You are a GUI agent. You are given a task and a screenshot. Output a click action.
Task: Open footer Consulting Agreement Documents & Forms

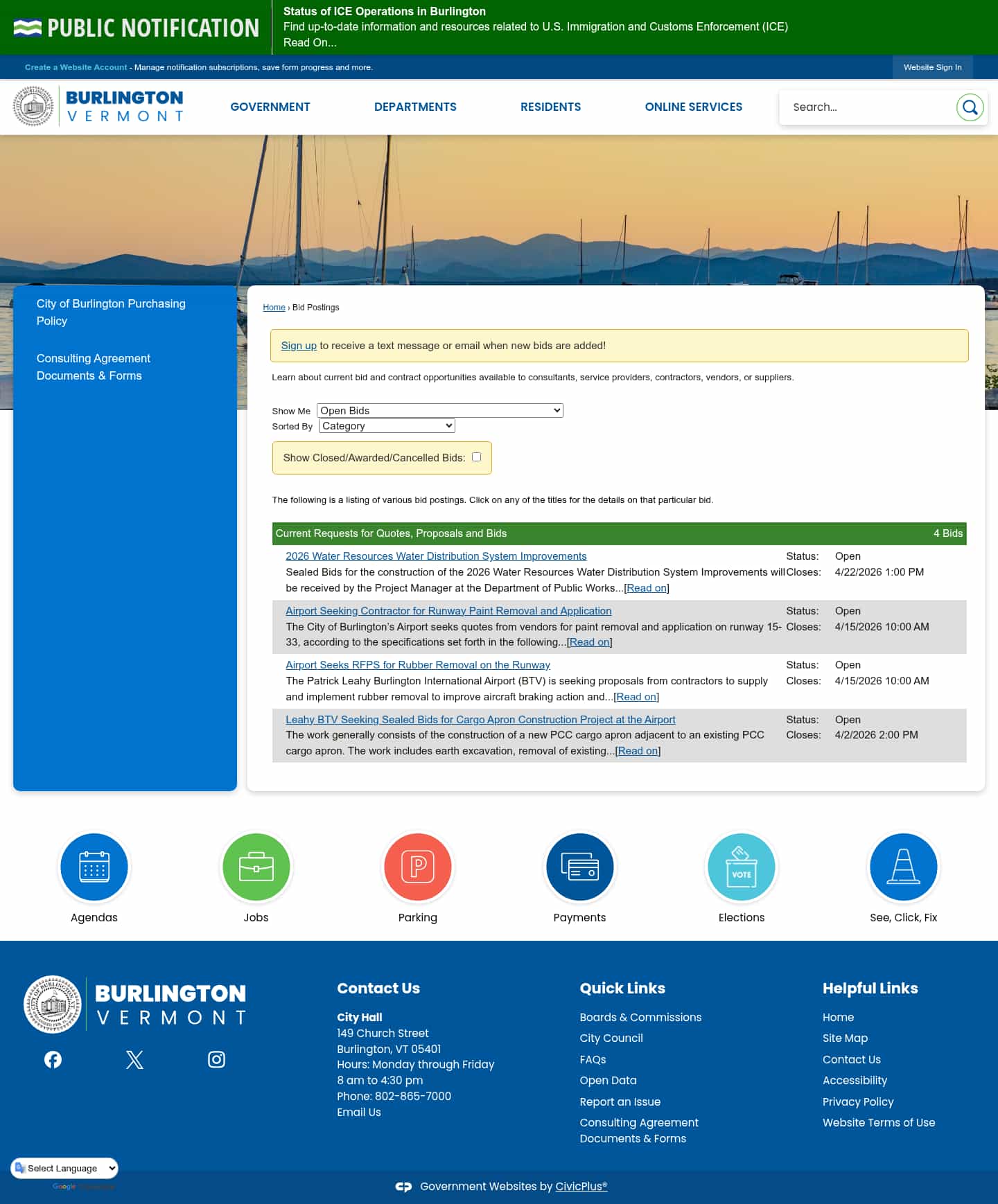(x=639, y=1131)
